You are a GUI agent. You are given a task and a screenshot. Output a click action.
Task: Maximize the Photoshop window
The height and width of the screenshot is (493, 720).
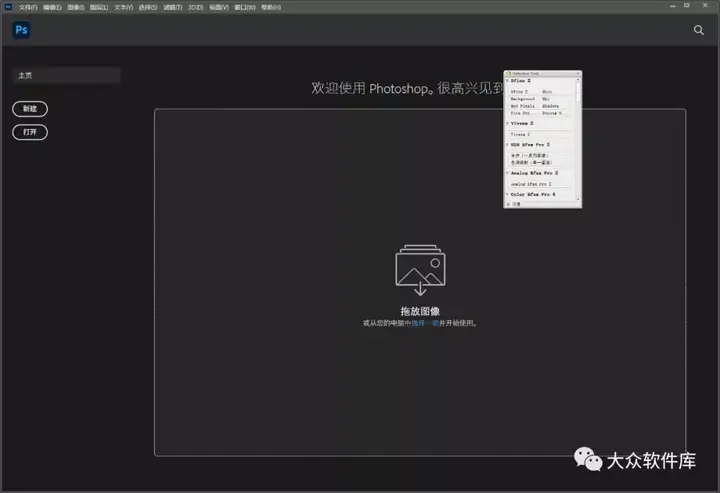(x=687, y=6)
